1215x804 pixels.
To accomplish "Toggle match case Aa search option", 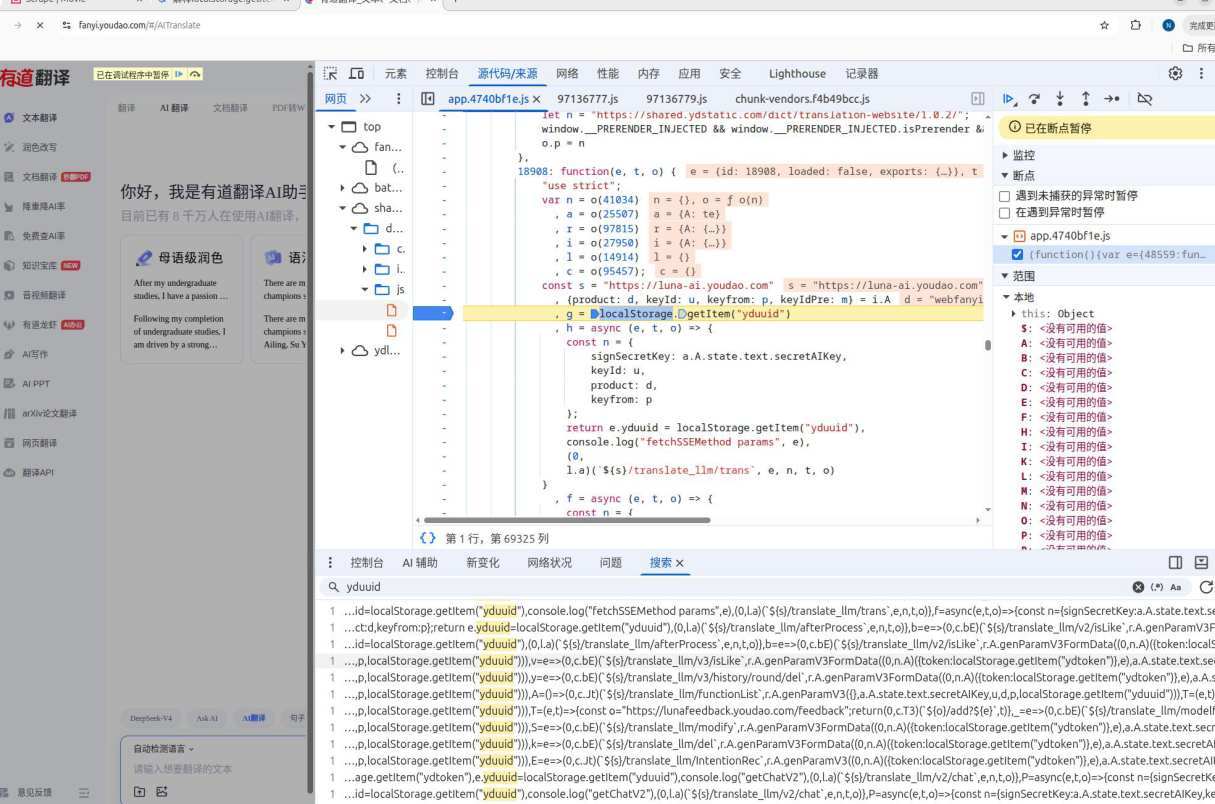I will tap(1175, 587).
